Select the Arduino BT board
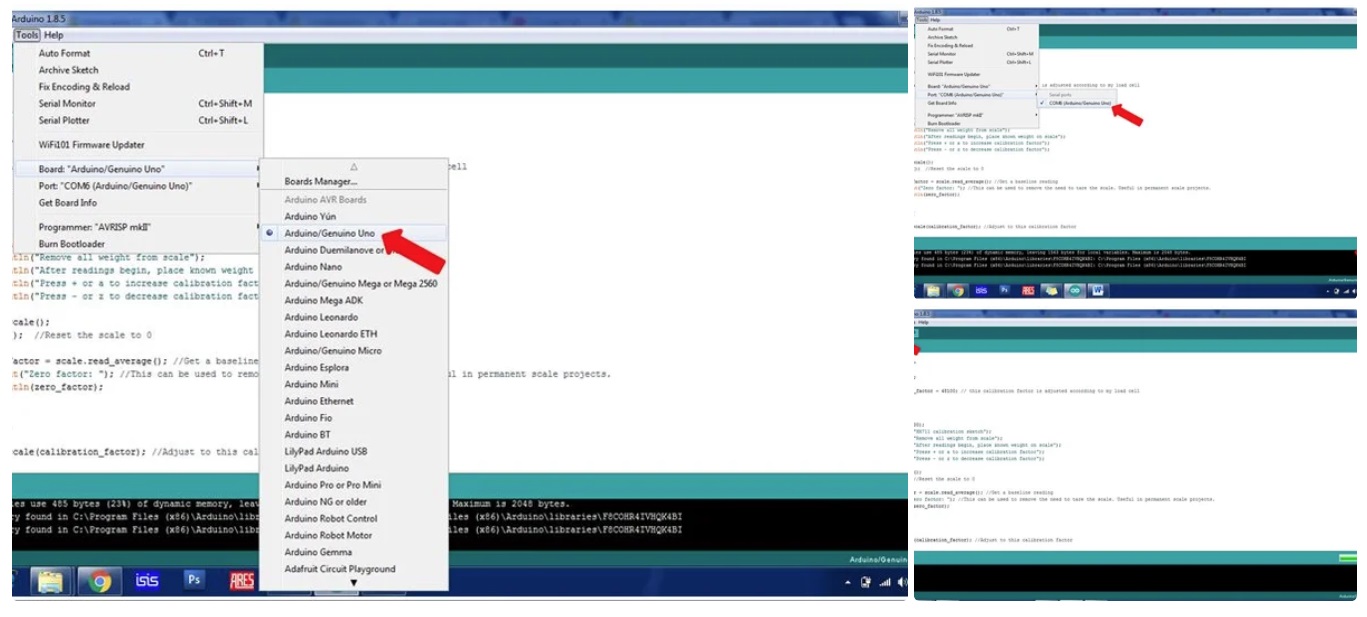The width and height of the screenshot is (1367, 617). tap(354, 435)
